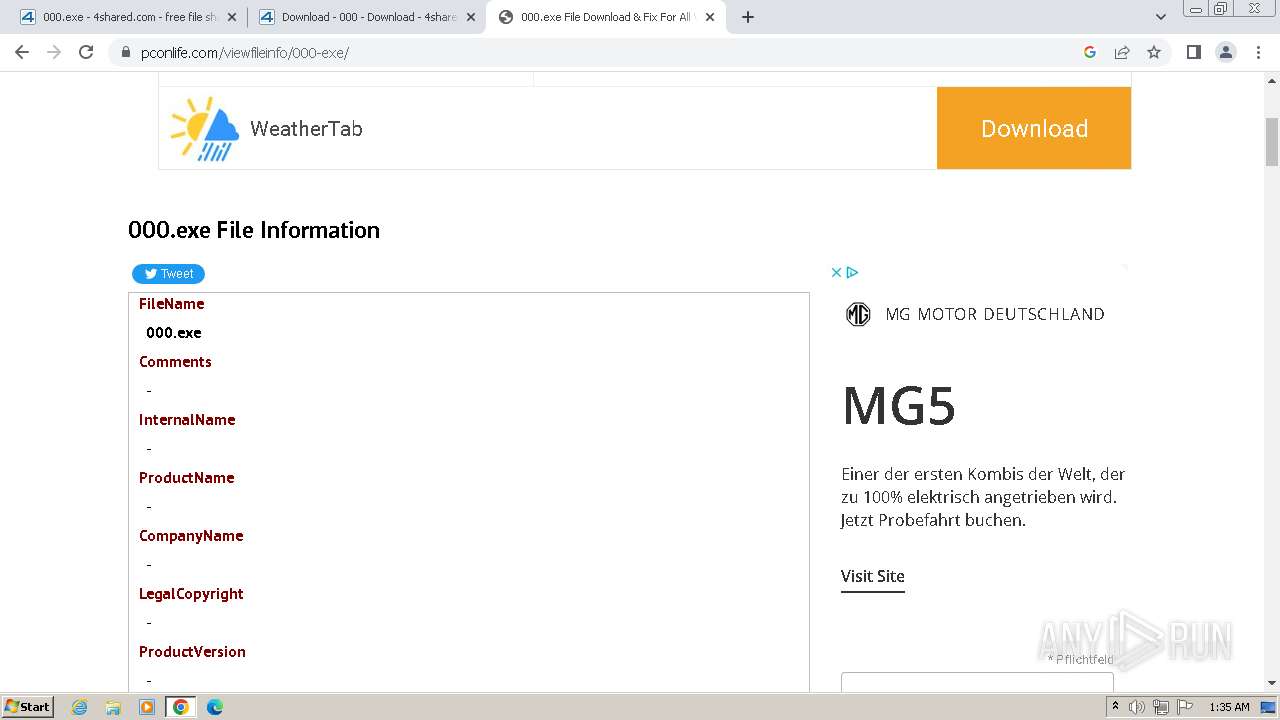The image size is (1280, 720).
Task: Open Action Center flag icon
Action: (x=1185, y=707)
